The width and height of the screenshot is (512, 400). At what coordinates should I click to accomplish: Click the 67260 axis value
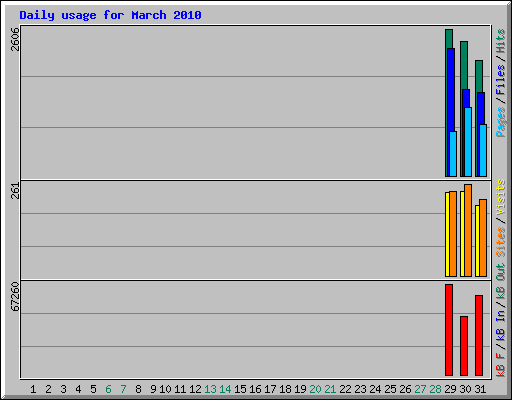coord(15,297)
